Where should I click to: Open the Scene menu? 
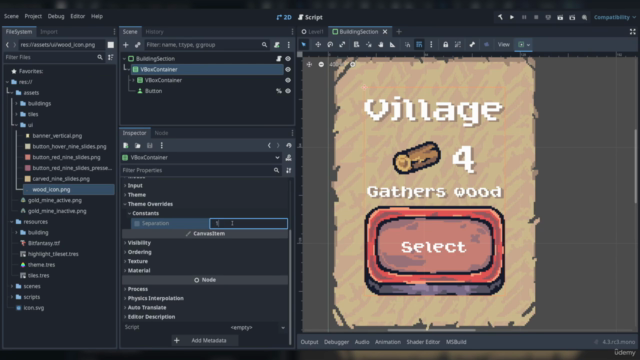tap(11, 16)
